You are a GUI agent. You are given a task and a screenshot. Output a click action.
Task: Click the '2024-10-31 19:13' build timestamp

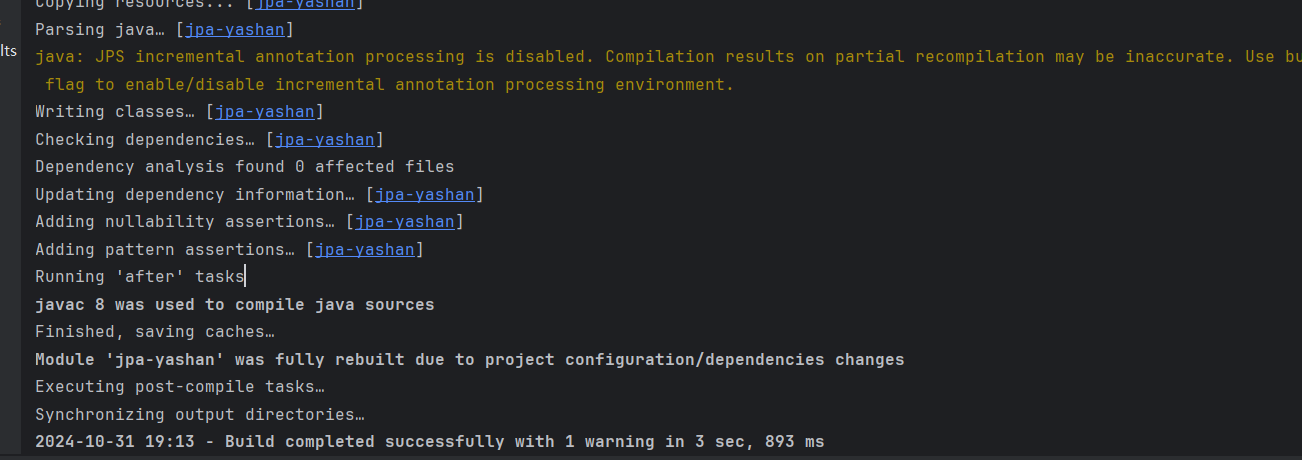[120, 441]
